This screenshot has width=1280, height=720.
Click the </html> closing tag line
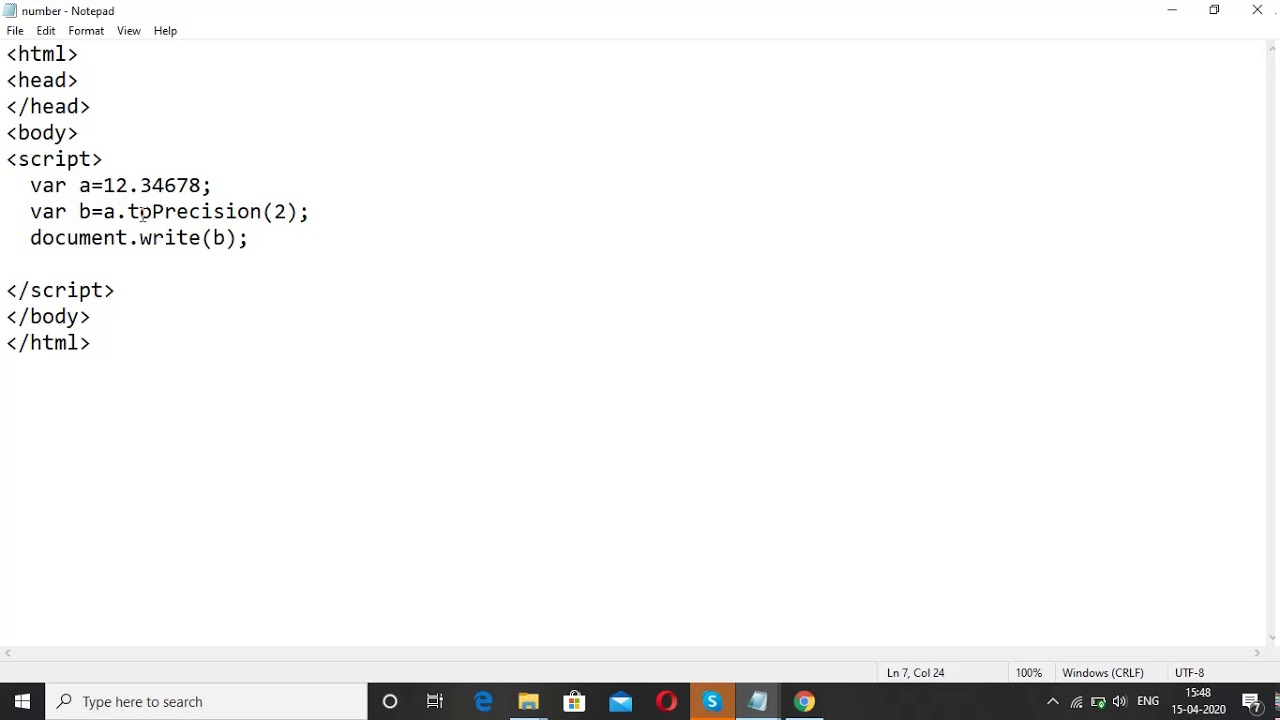pyautogui.click(x=48, y=343)
